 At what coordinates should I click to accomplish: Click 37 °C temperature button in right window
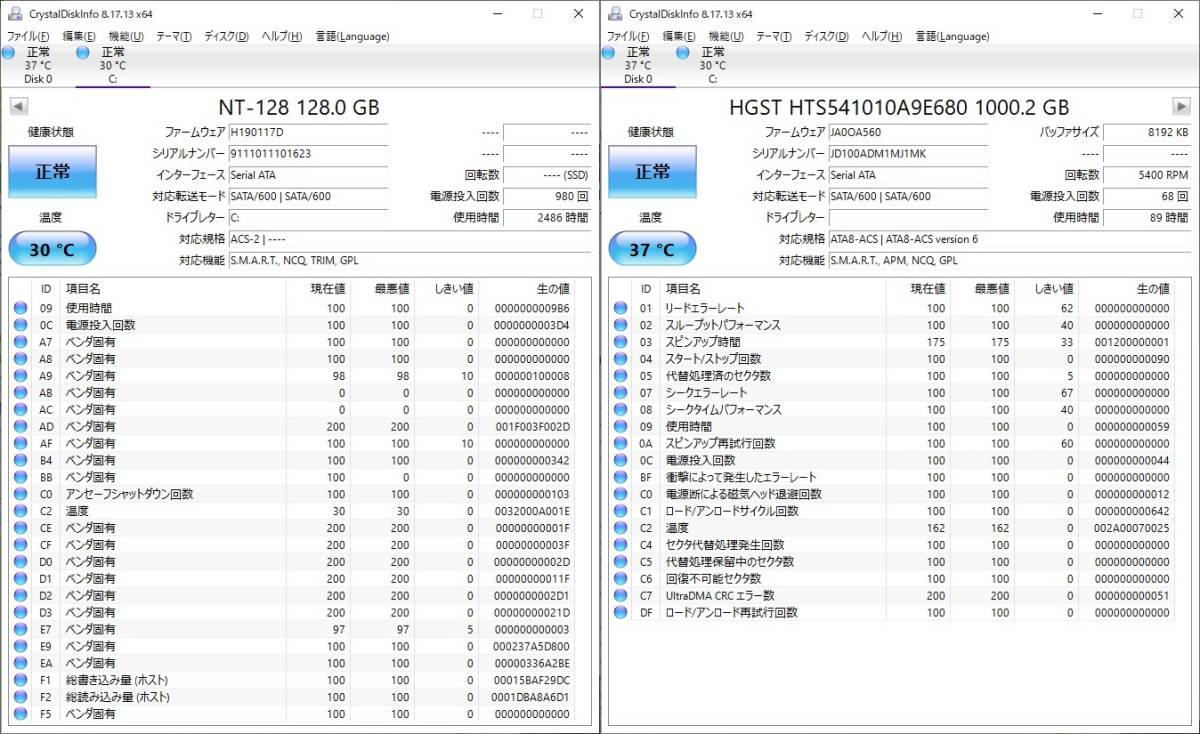pyautogui.click(x=653, y=249)
